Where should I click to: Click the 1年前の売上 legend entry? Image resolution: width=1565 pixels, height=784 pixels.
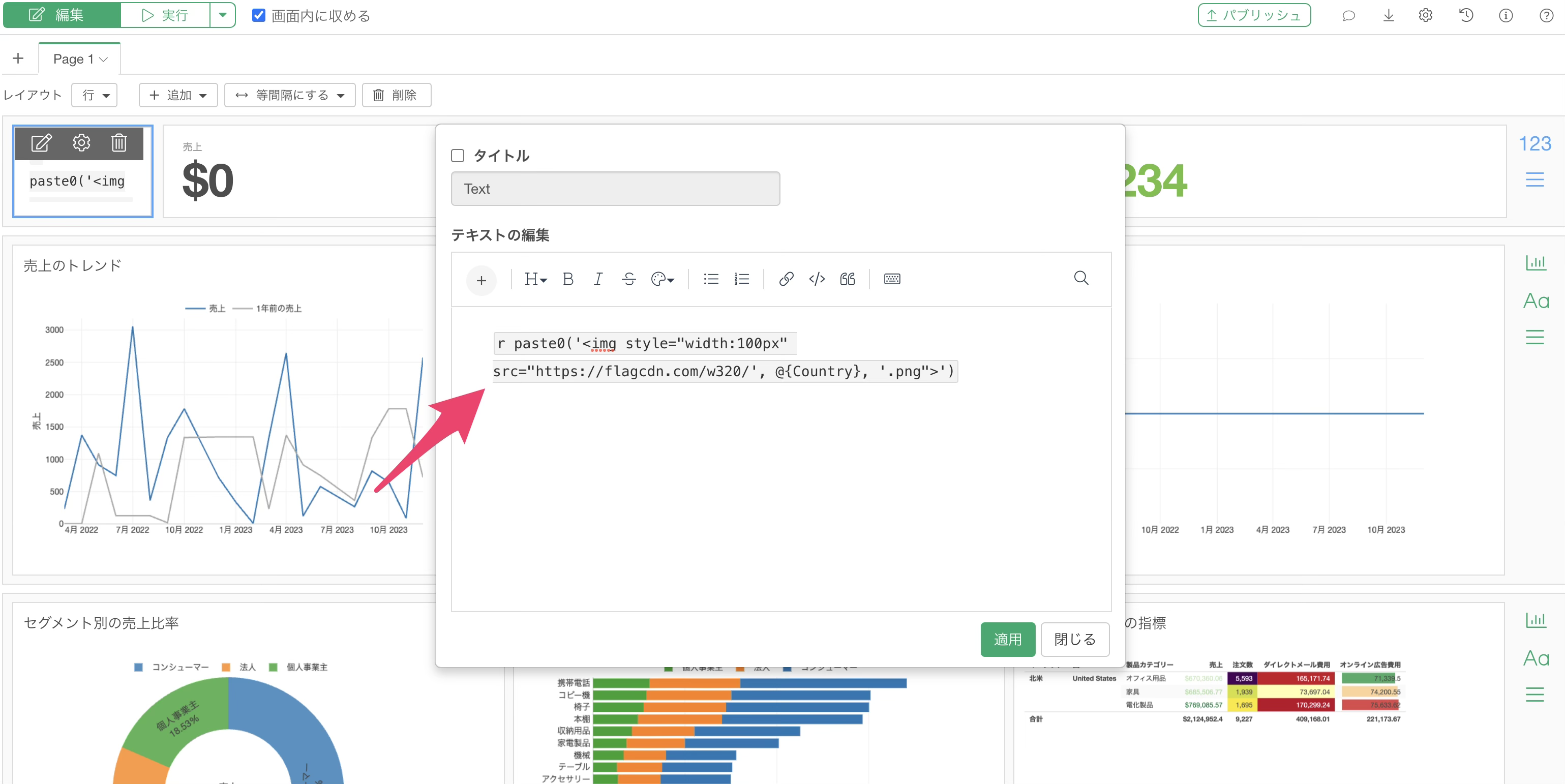tap(267, 309)
